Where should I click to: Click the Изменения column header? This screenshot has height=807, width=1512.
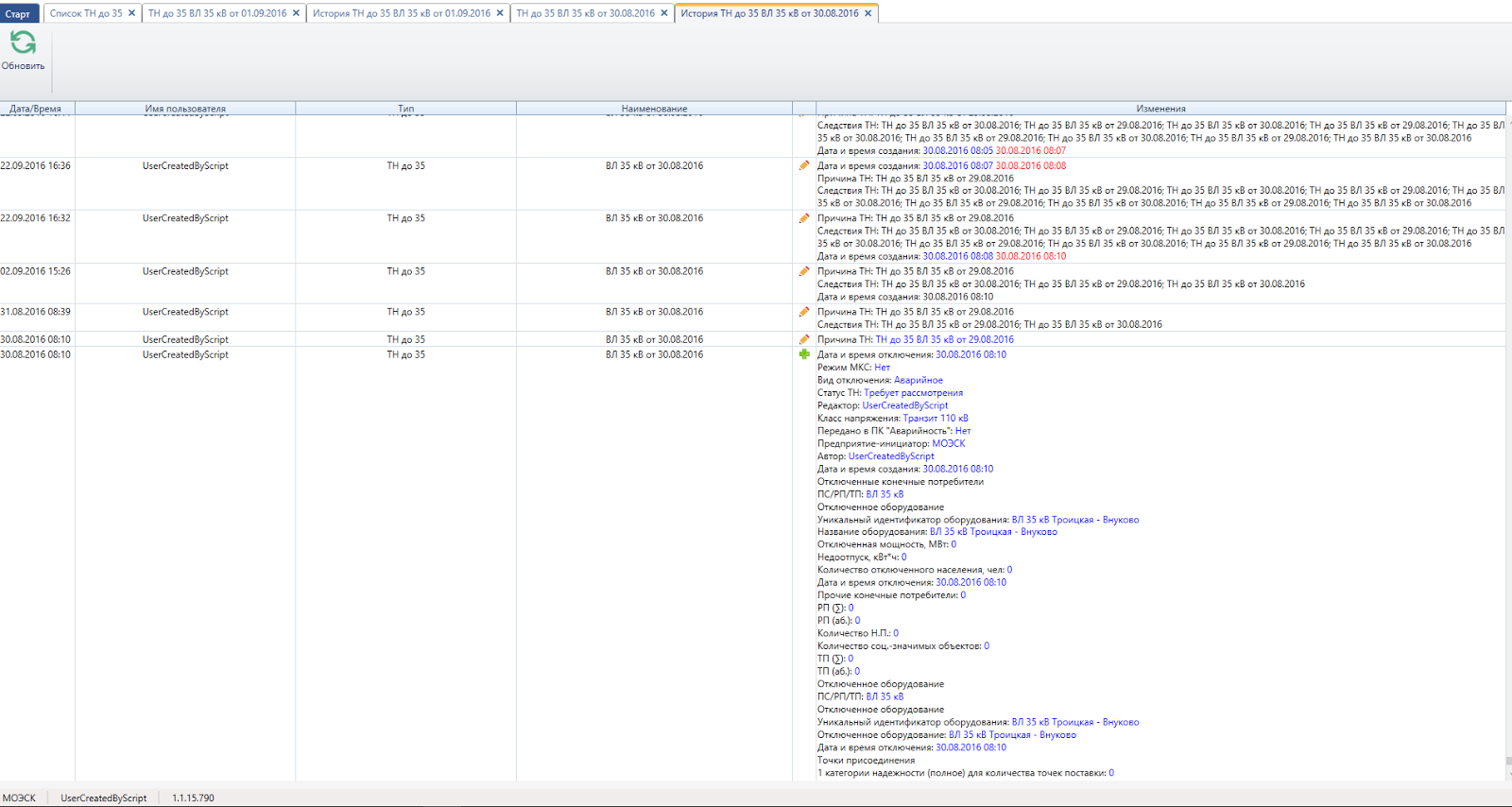click(x=1160, y=109)
